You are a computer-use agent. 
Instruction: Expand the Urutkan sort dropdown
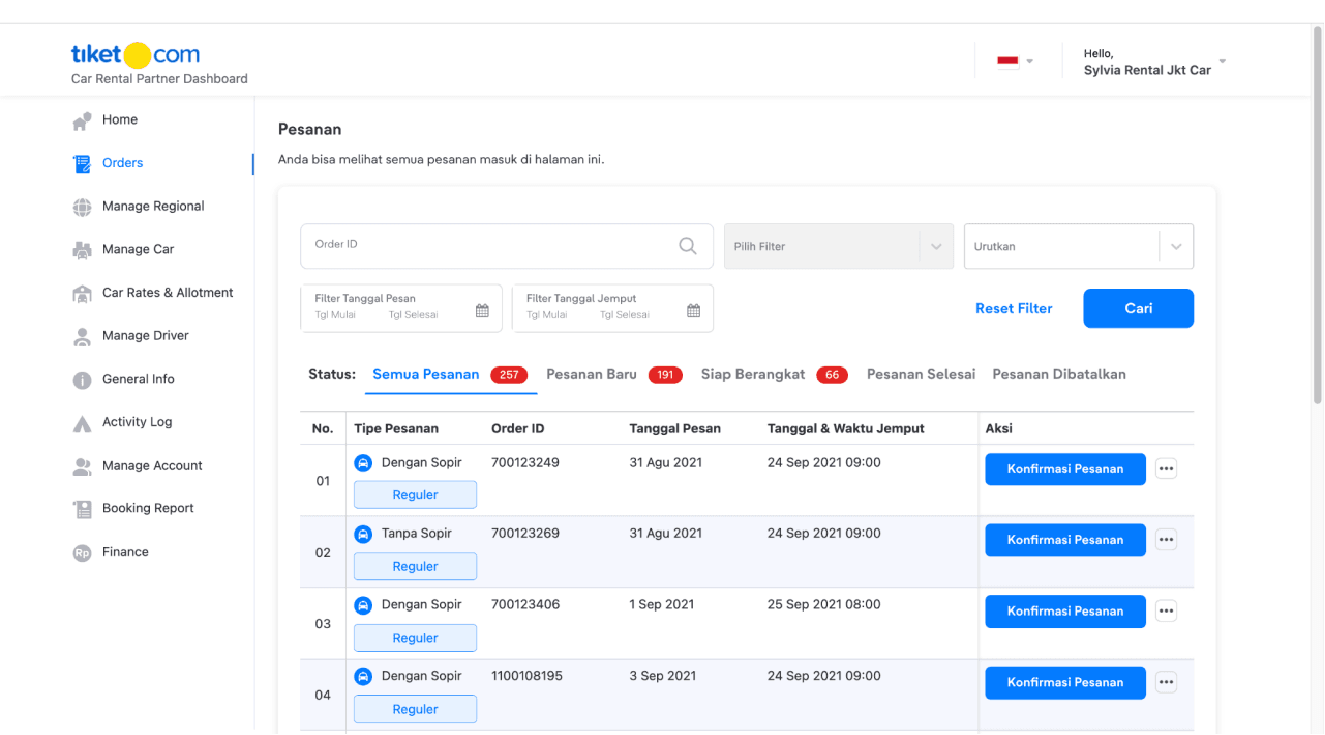pyautogui.click(x=1175, y=247)
